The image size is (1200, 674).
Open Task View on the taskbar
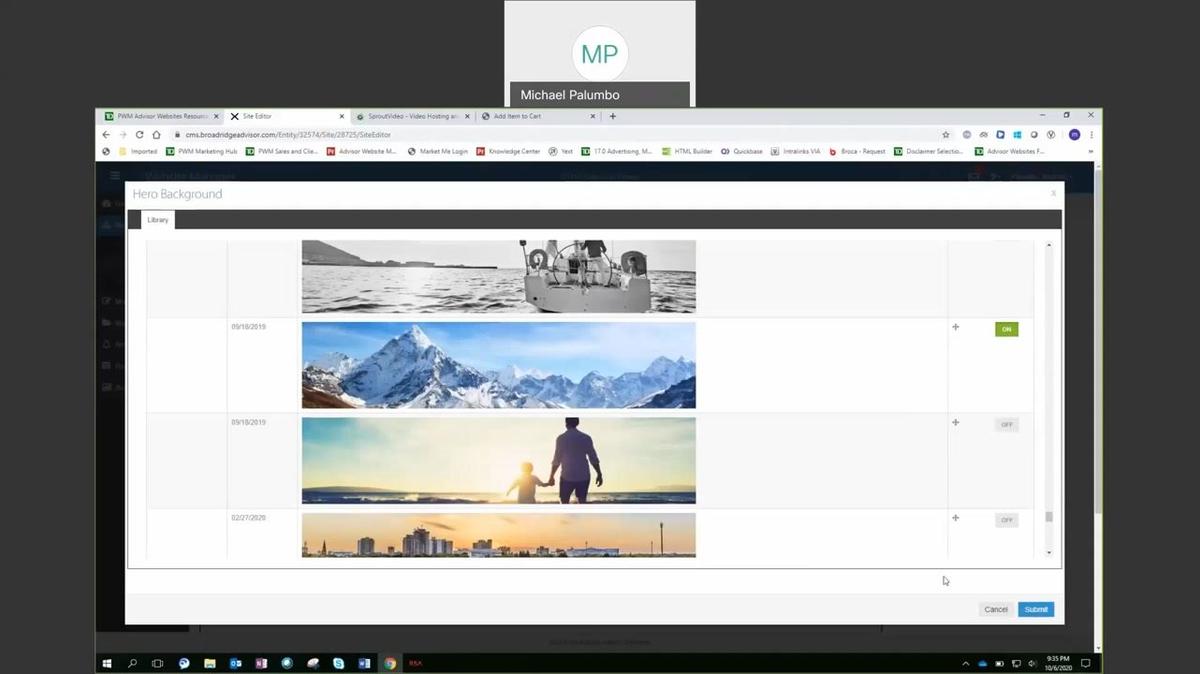coord(157,663)
